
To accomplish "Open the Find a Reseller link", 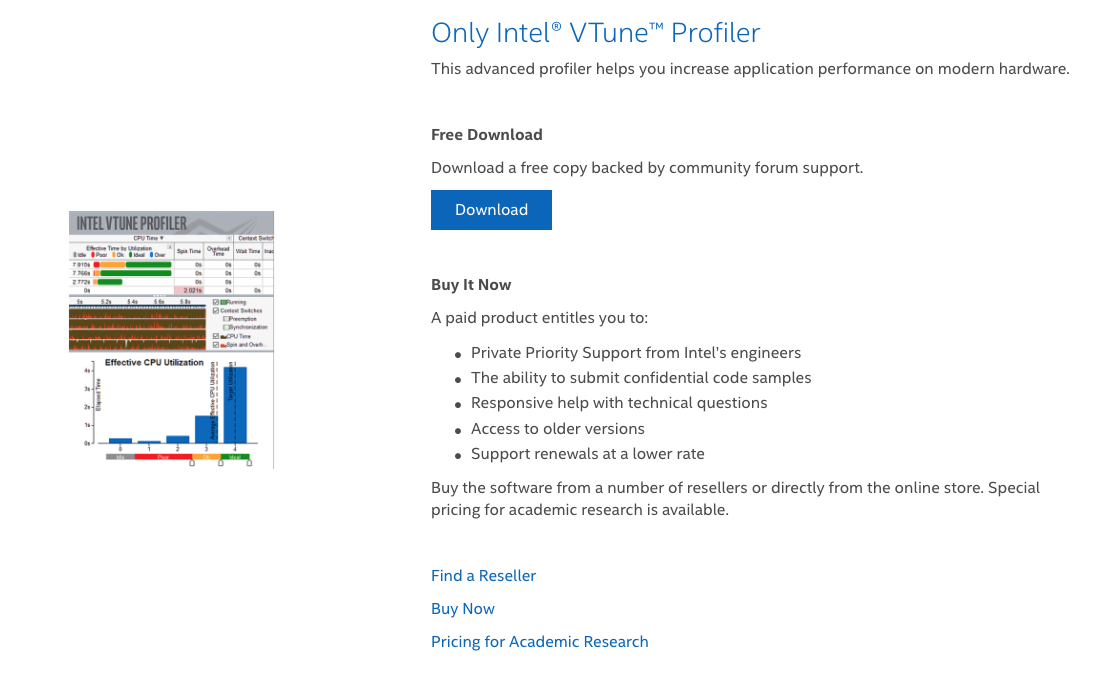I will pyautogui.click(x=483, y=575).
